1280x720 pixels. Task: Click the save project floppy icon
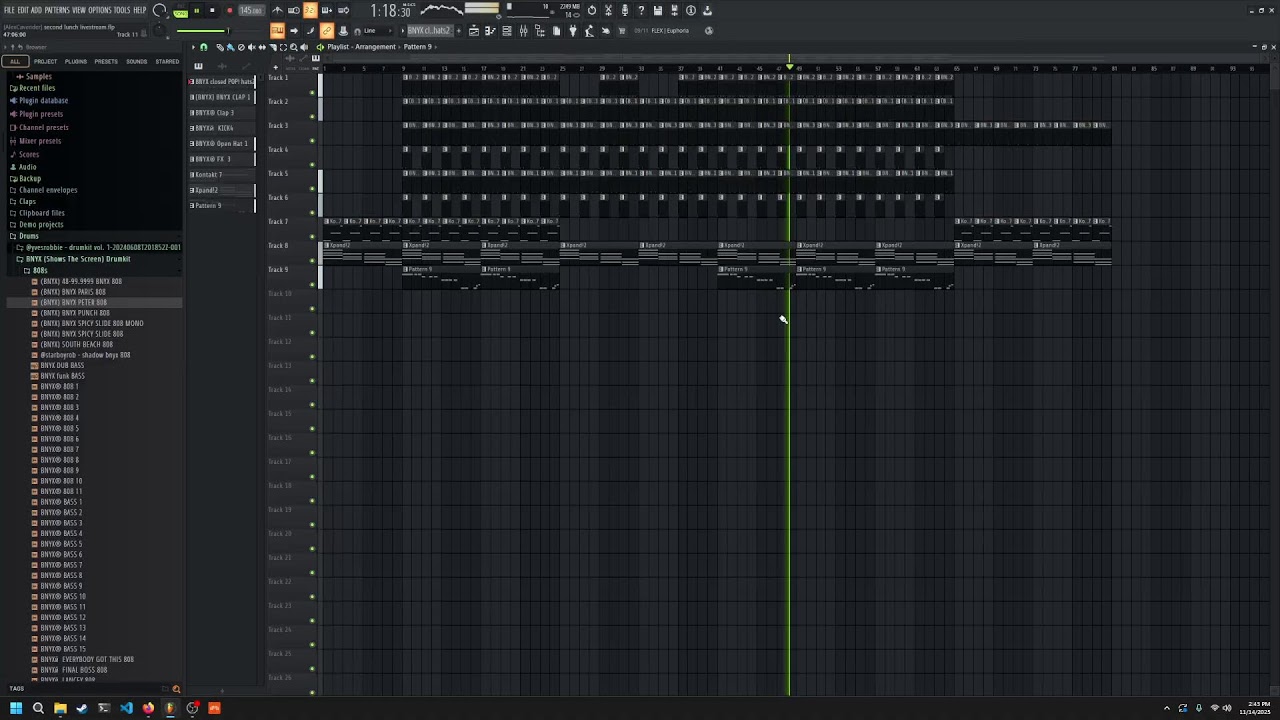[657, 10]
